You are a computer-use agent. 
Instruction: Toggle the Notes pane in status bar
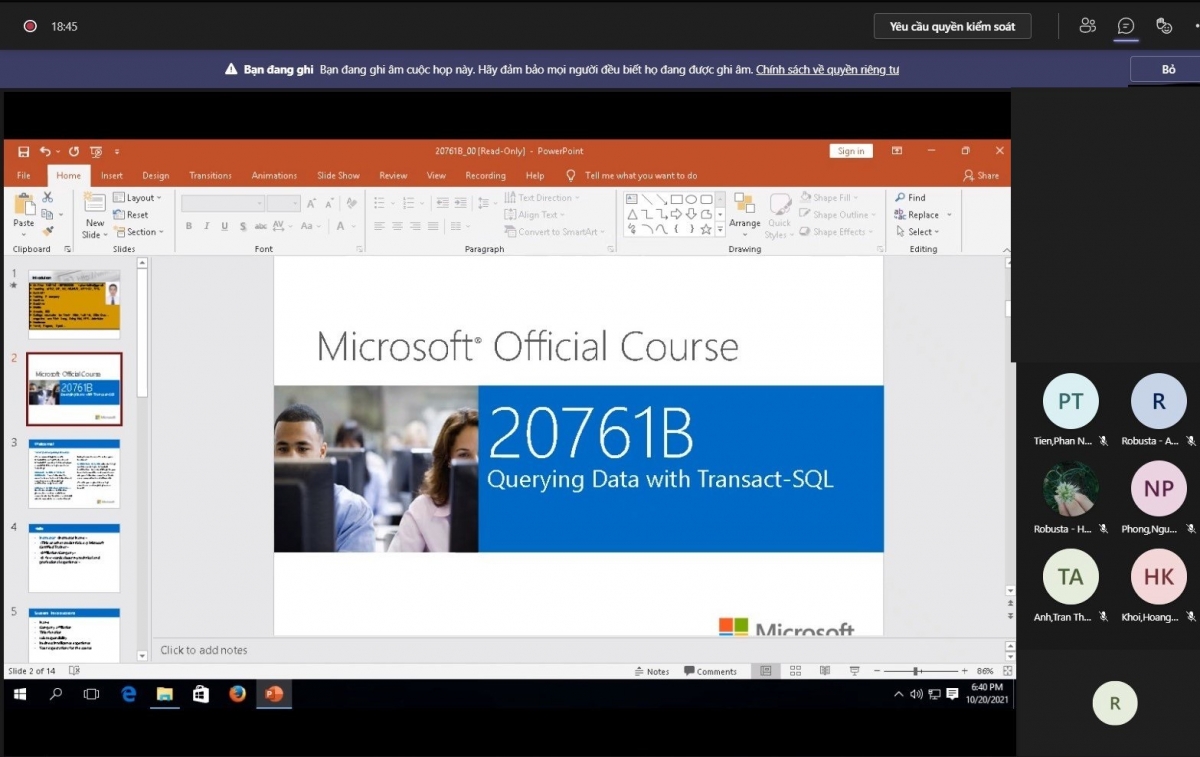[651, 671]
